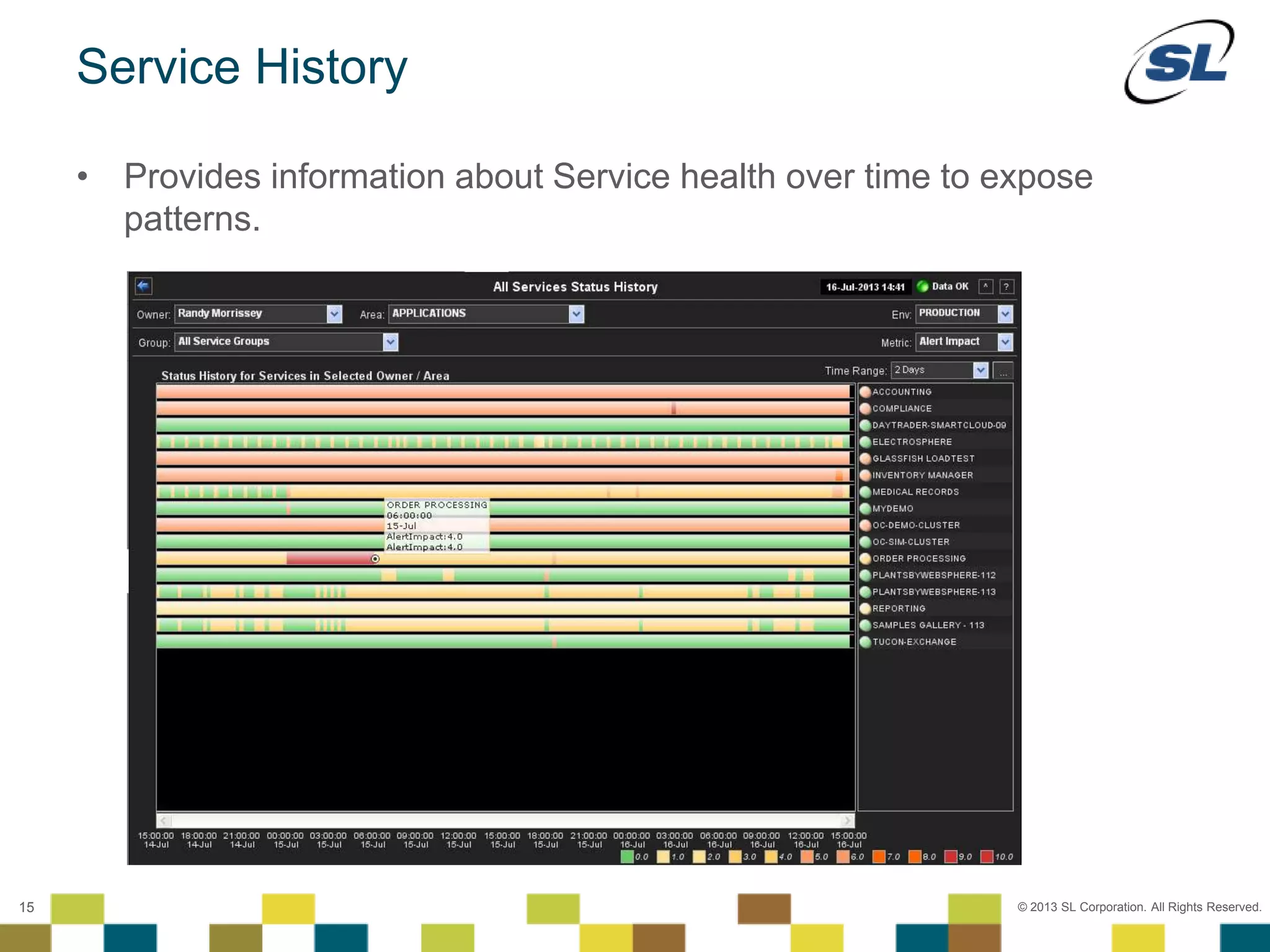Select MEDICAL RECORDS in the service list
This screenshot has height=952, width=1270.
(915, 492)
